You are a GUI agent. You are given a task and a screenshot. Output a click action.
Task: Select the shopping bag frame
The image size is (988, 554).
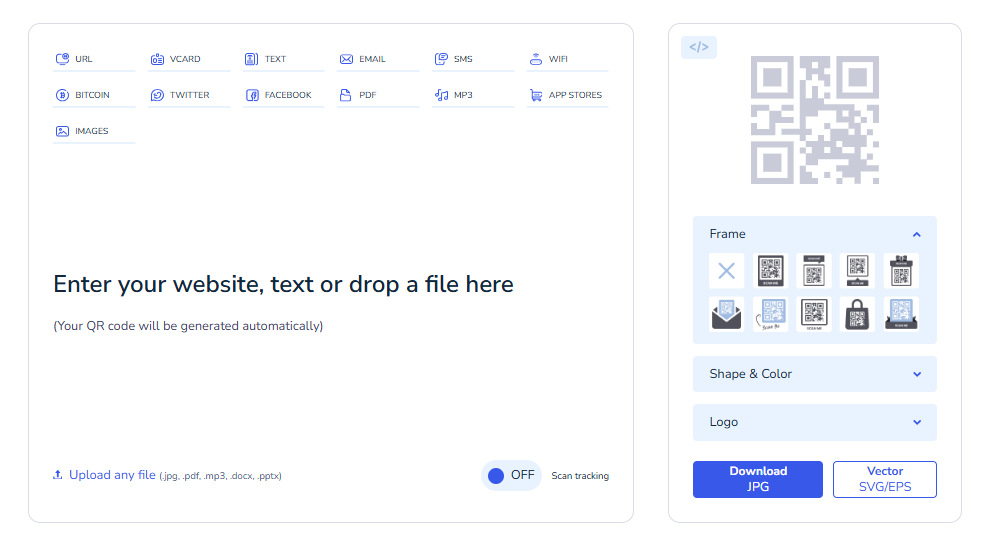click(x=857, y=314)
